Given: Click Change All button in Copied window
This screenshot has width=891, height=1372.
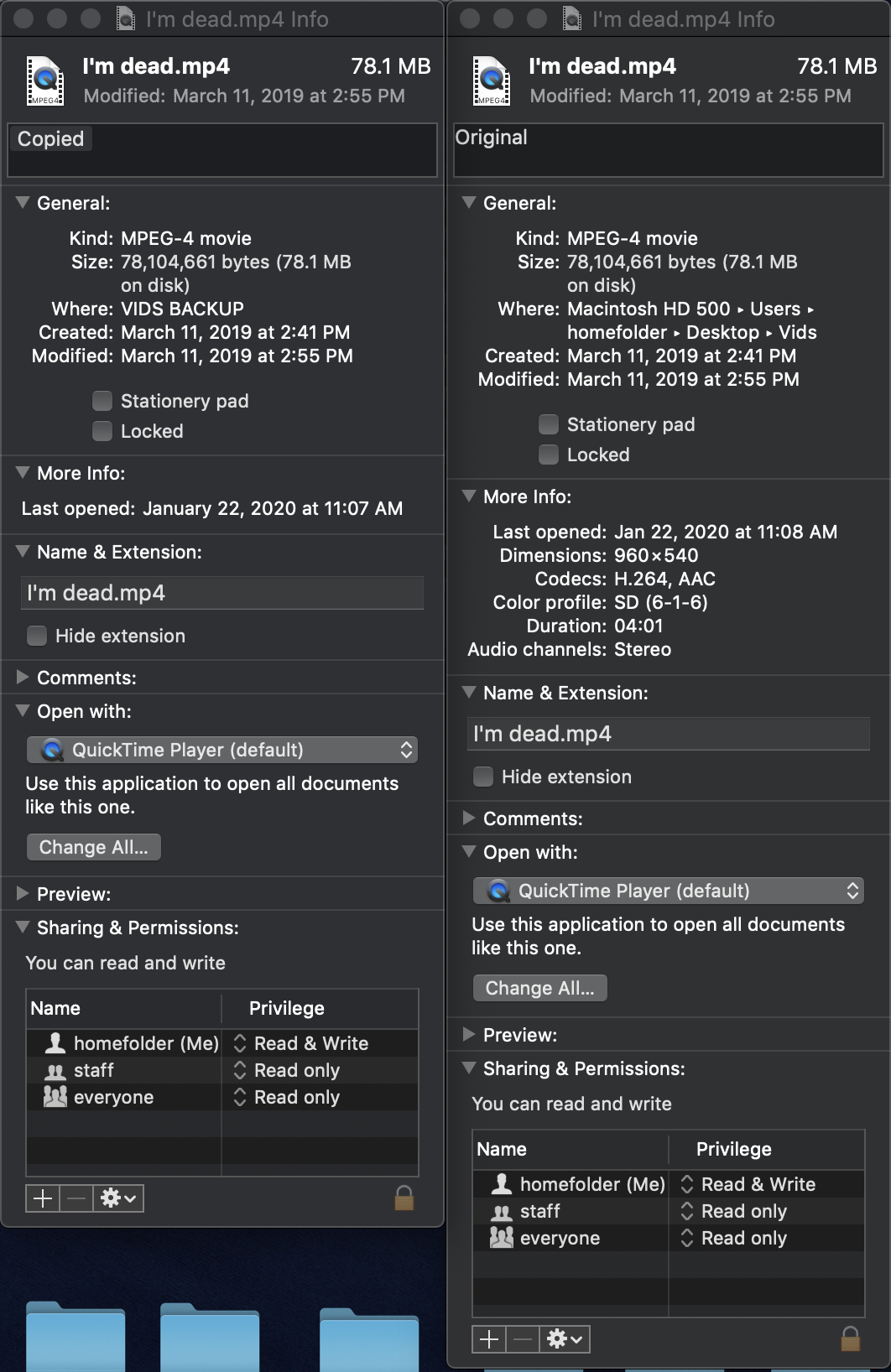Looking at the screenshot, I should [94, 847].
